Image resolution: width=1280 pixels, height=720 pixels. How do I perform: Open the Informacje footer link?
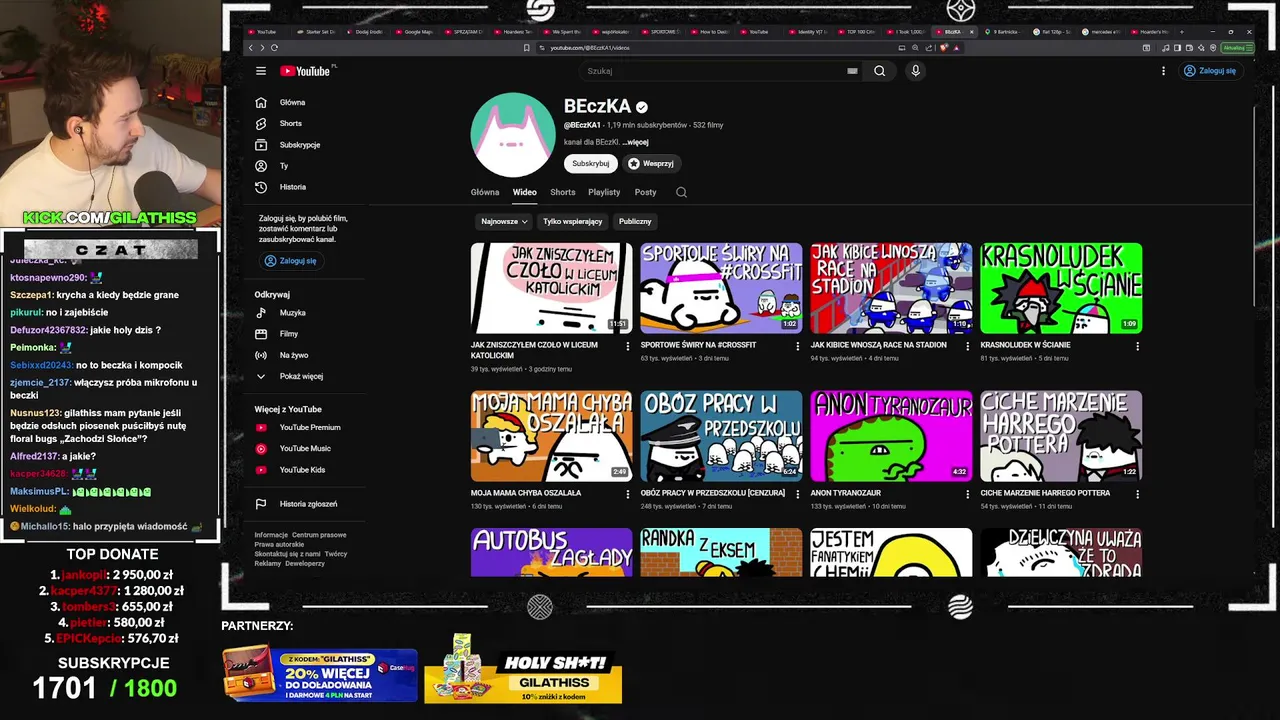tap(271, 535)
